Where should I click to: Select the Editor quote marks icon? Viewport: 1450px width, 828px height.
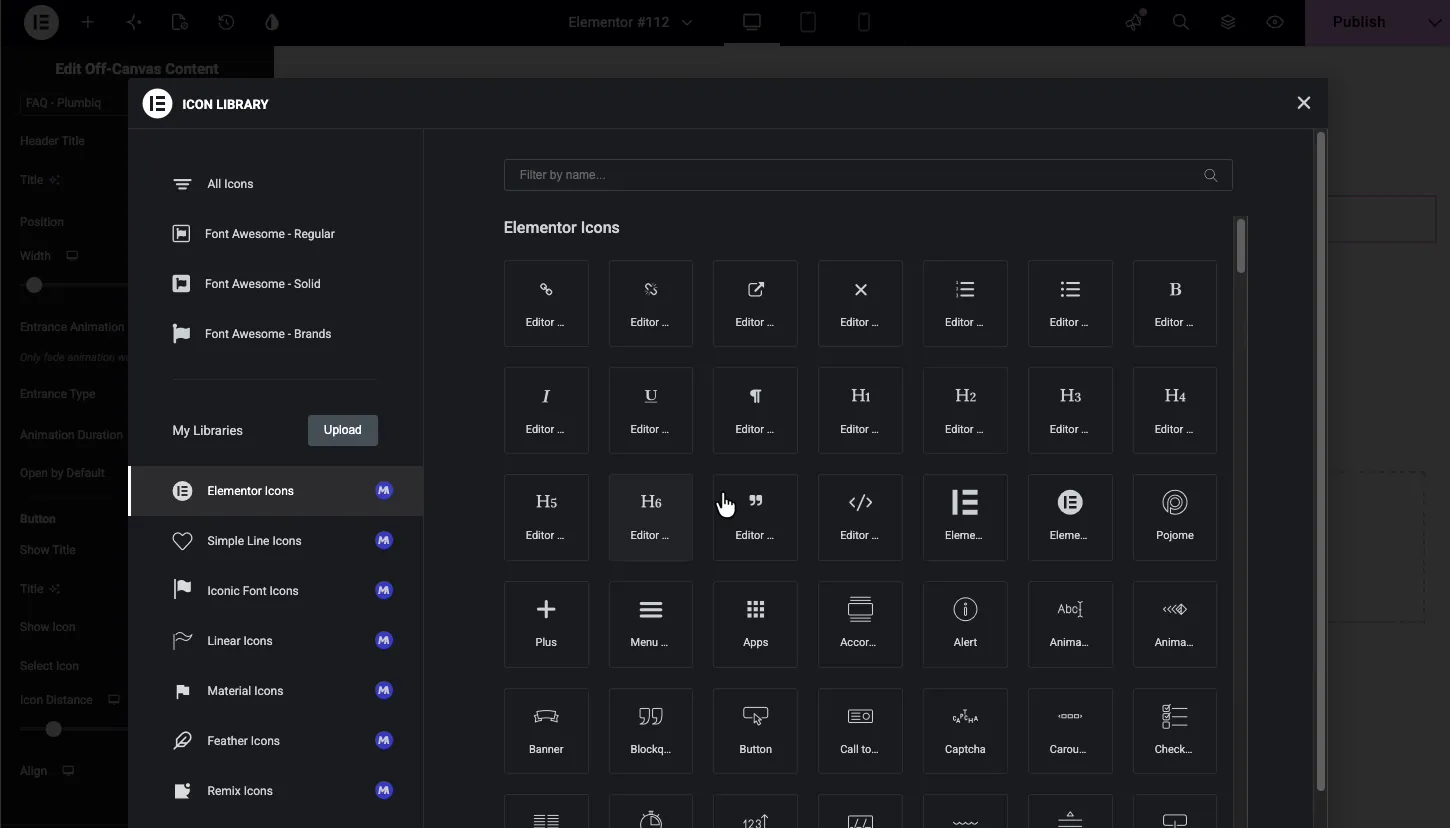tap(756, 517)
